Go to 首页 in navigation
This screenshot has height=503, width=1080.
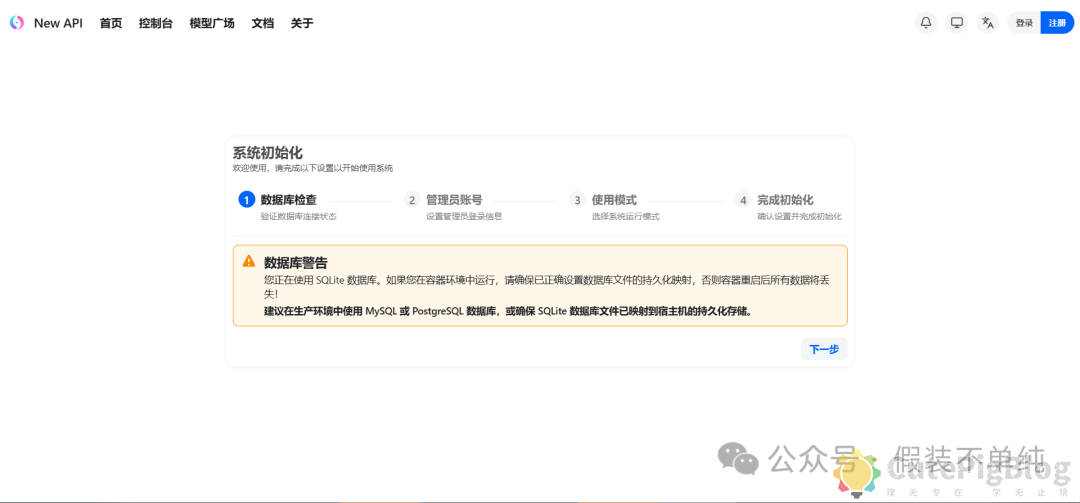pos(111,23)
